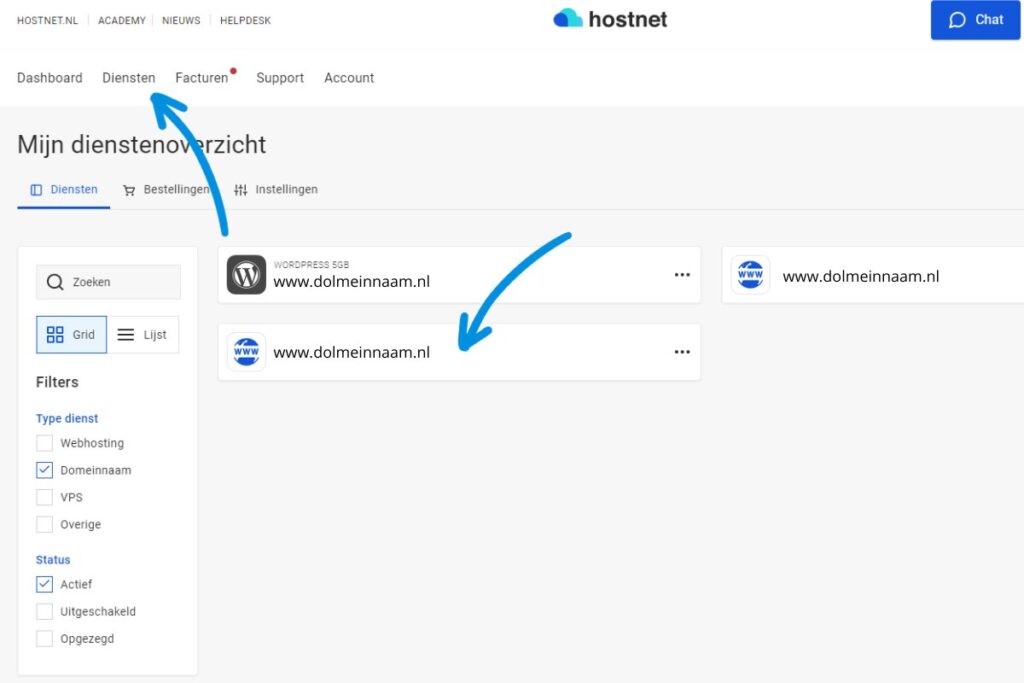This screenshot has height=683, width=1024.
Task: Open the Bestellingen tab
Action: coord(166,189)
